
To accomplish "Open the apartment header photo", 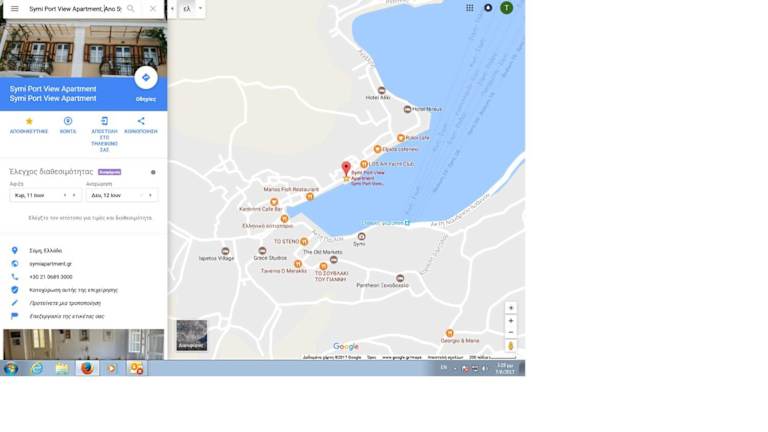I will [84, 49].
